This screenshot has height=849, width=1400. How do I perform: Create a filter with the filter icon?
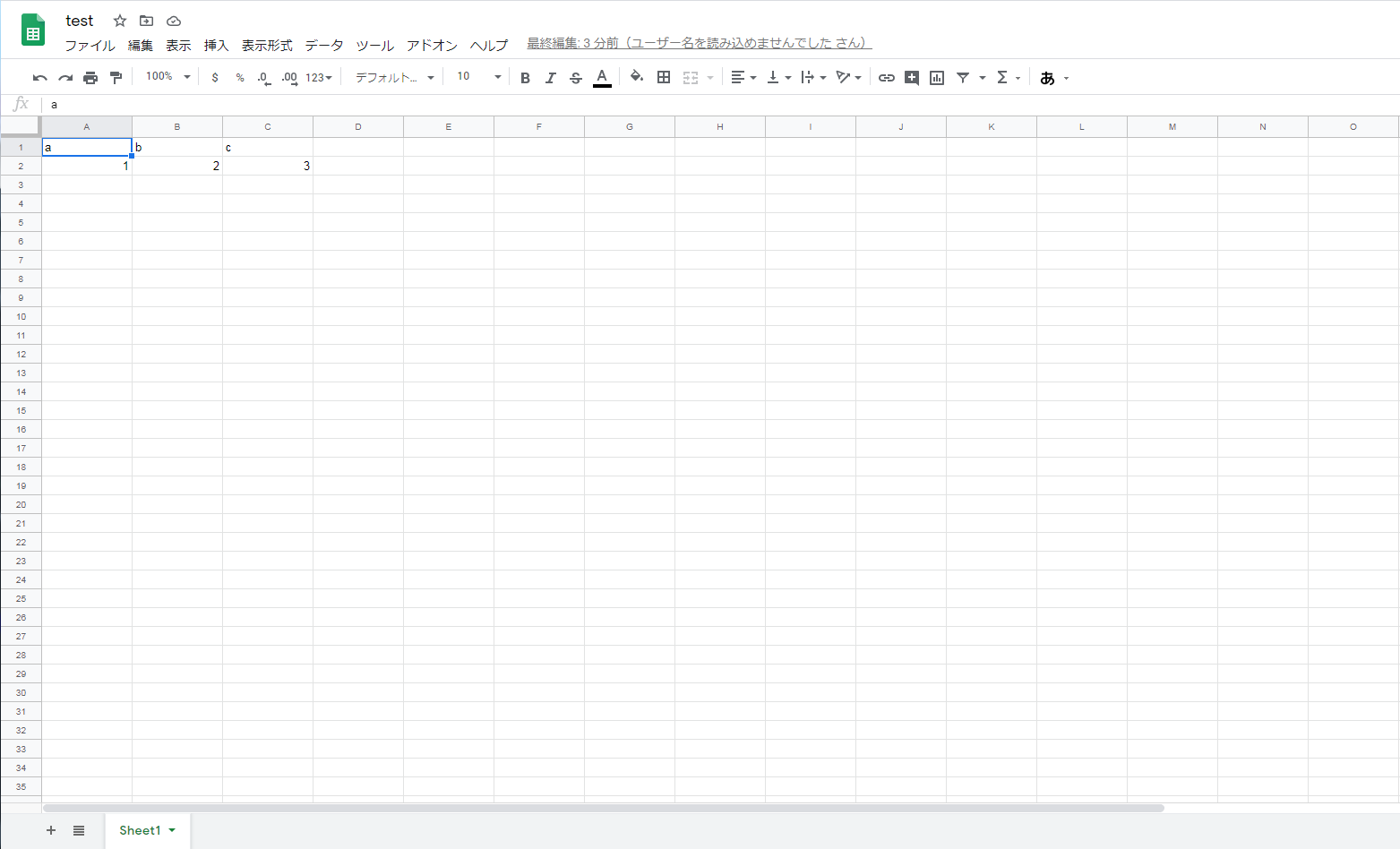962,78
